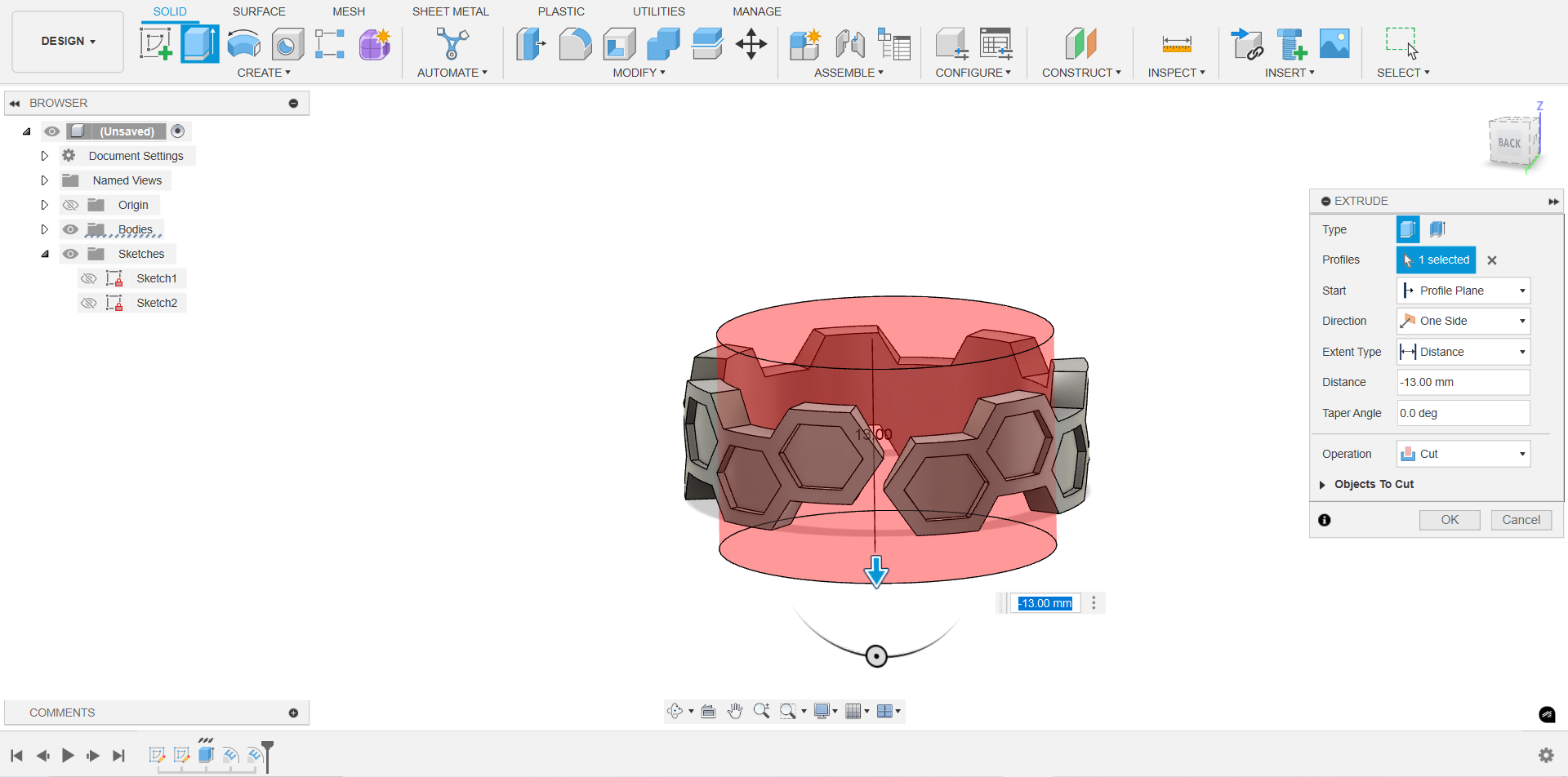The width and height of the screenshot is (1568, 777).
Task: Select the Combine tool
Action: 663,43
